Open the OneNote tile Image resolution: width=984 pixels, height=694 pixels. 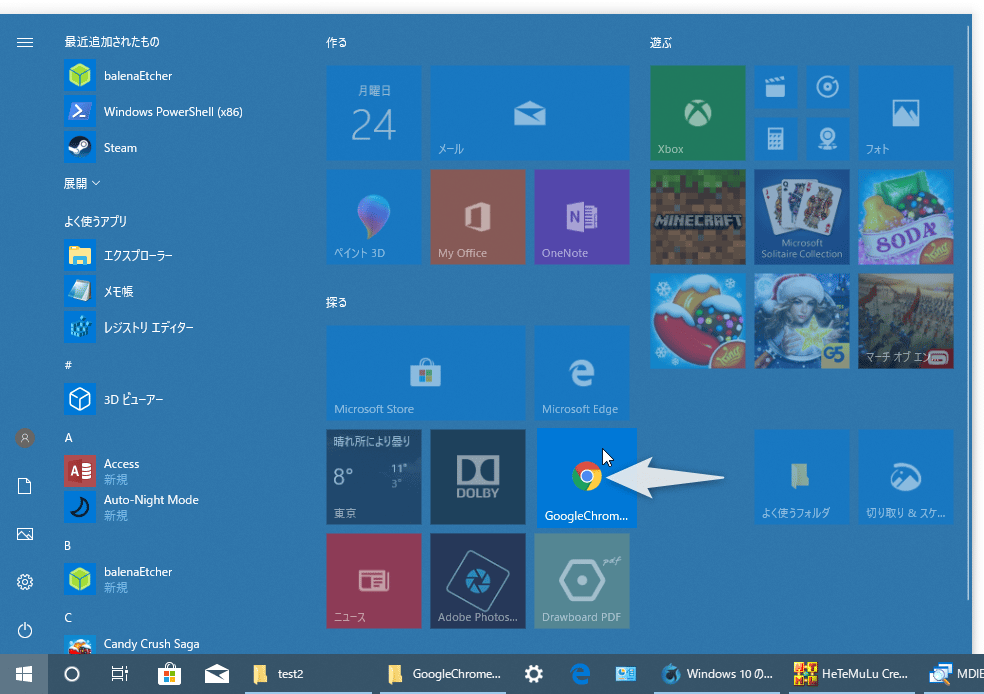(x=582, y=217)
